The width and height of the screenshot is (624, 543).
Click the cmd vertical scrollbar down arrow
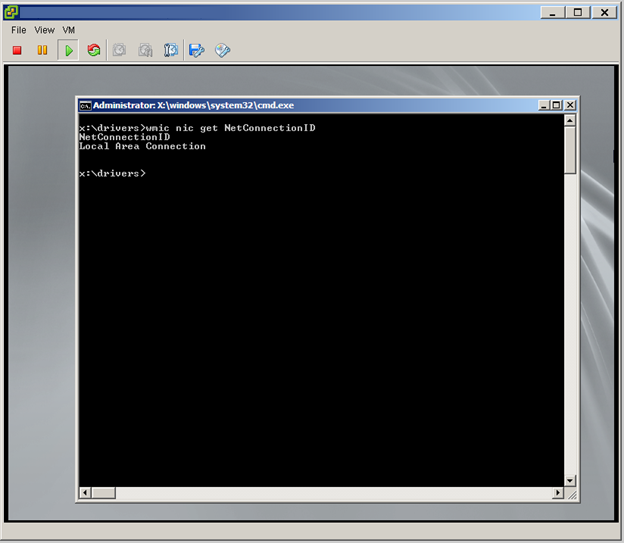(x=570, y=480)
